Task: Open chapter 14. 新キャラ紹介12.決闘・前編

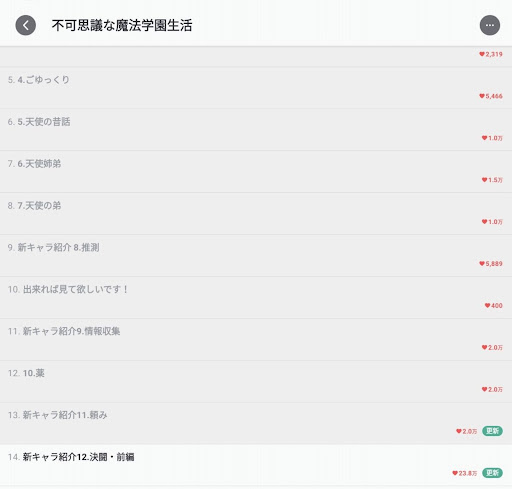Action: pyautogui.click(x=256, y=465)
